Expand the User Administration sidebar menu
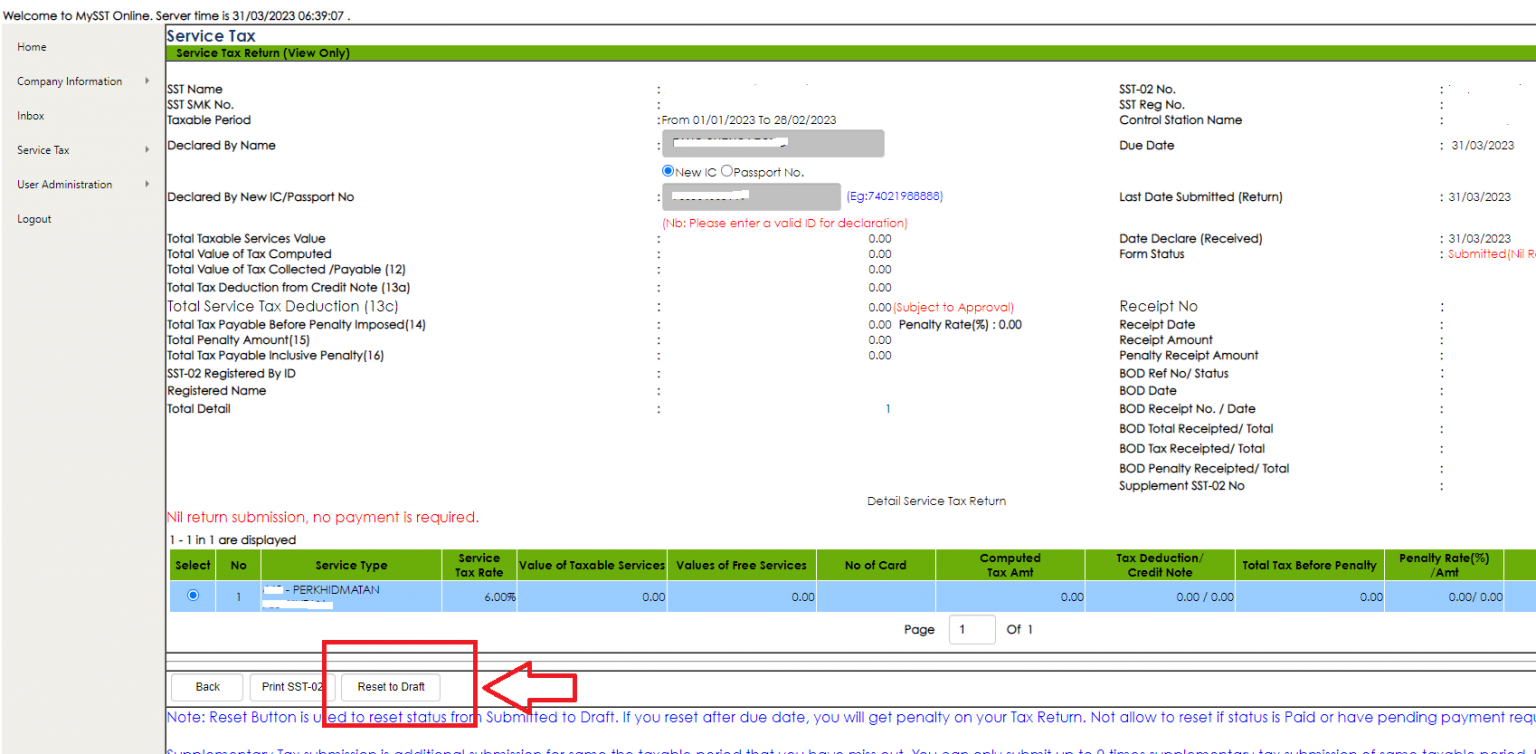The image size is (1536, 754). (x=65, y=184)
